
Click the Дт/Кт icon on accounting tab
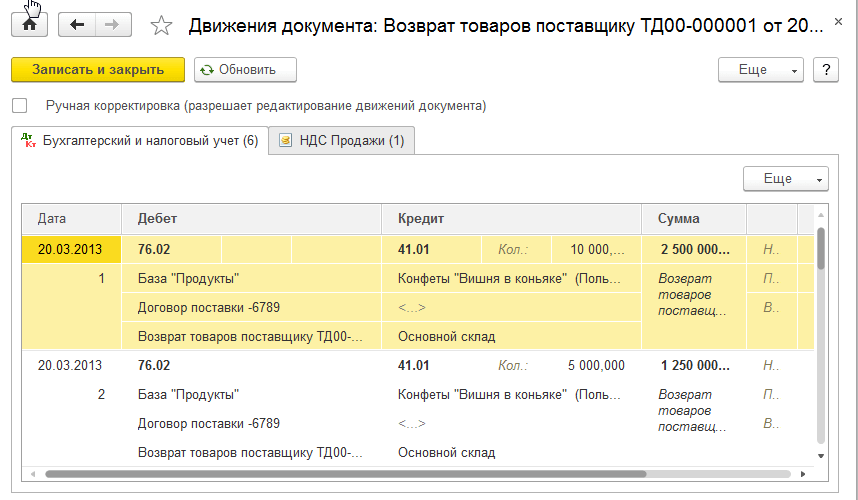pyautogui.click(x=28, y=141)
